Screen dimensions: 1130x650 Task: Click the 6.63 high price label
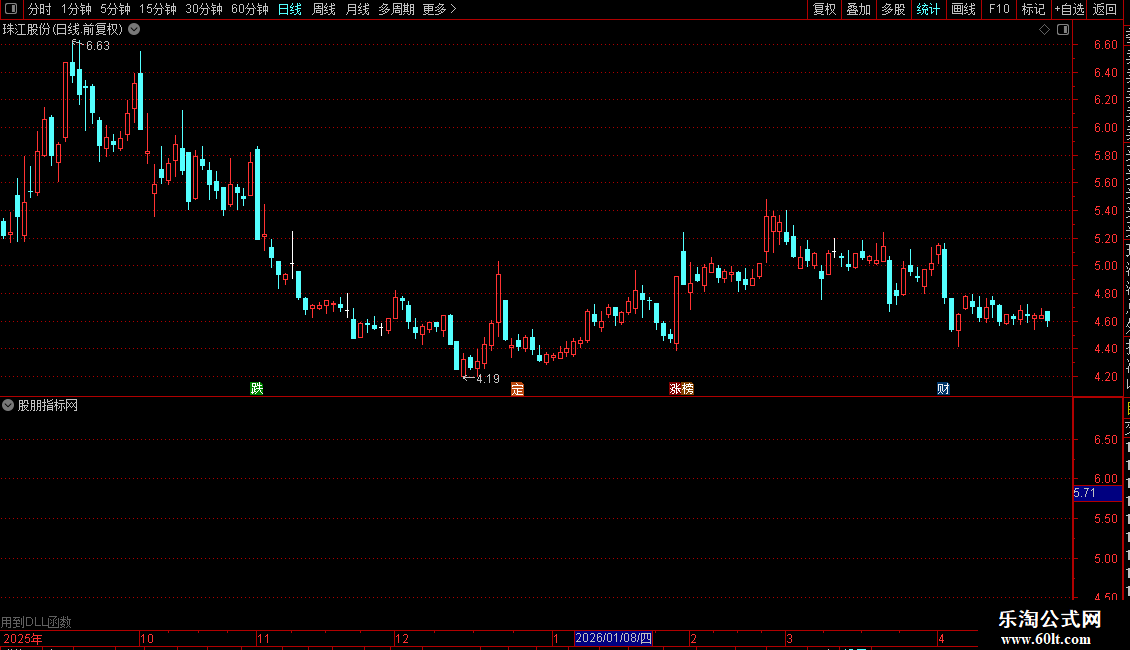[x=97, y=45]
